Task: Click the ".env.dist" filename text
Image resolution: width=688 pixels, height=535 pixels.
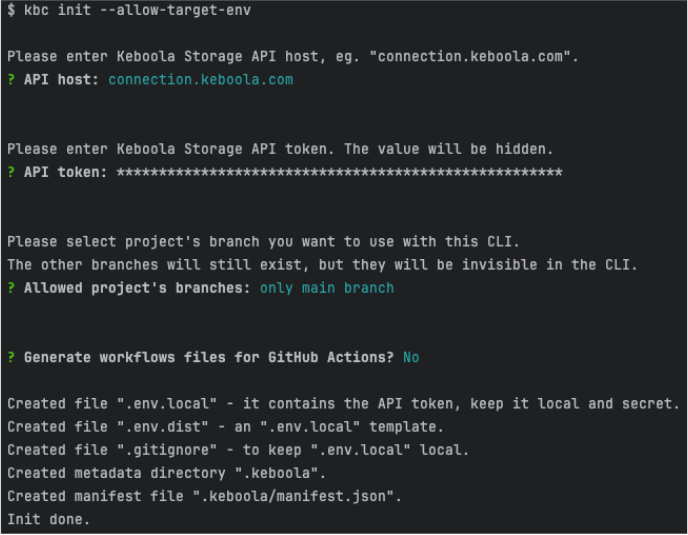Action: click(x=163, y=427)
